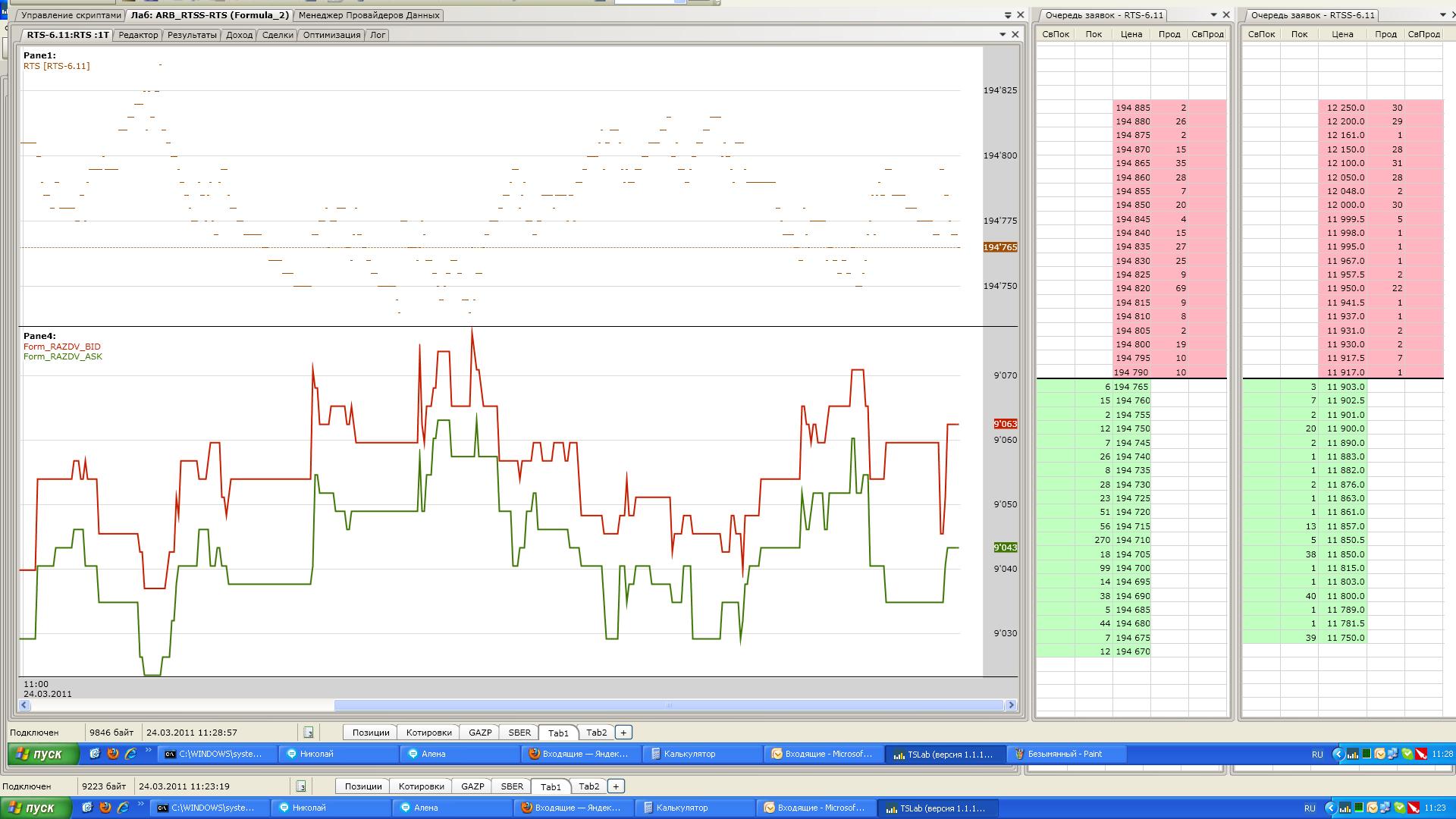Viewport: 1456px width, 819px height.
Task: Open the RU language indicator in tray
Action: pos(1317,755)
